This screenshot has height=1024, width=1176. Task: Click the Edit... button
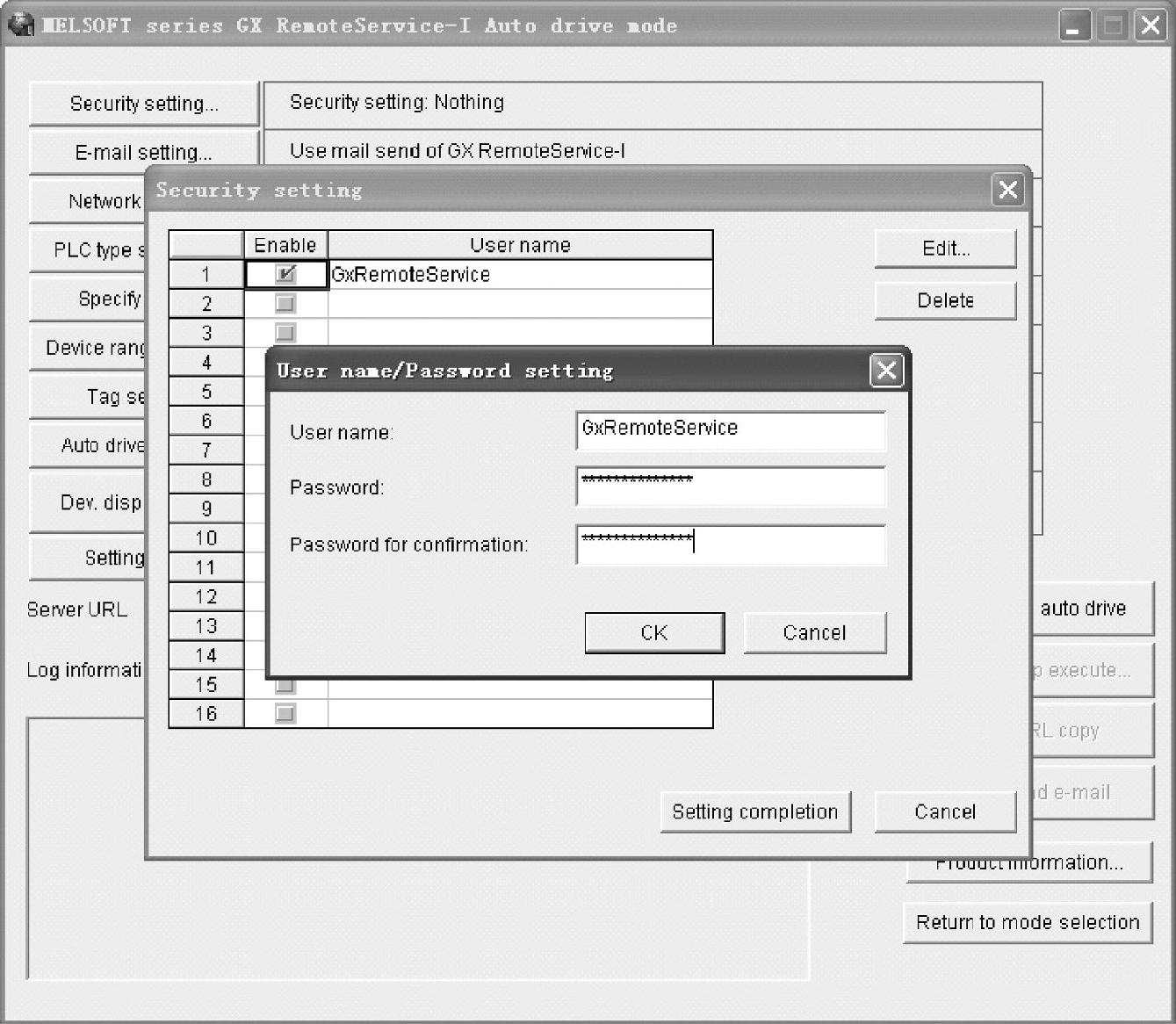945,249
